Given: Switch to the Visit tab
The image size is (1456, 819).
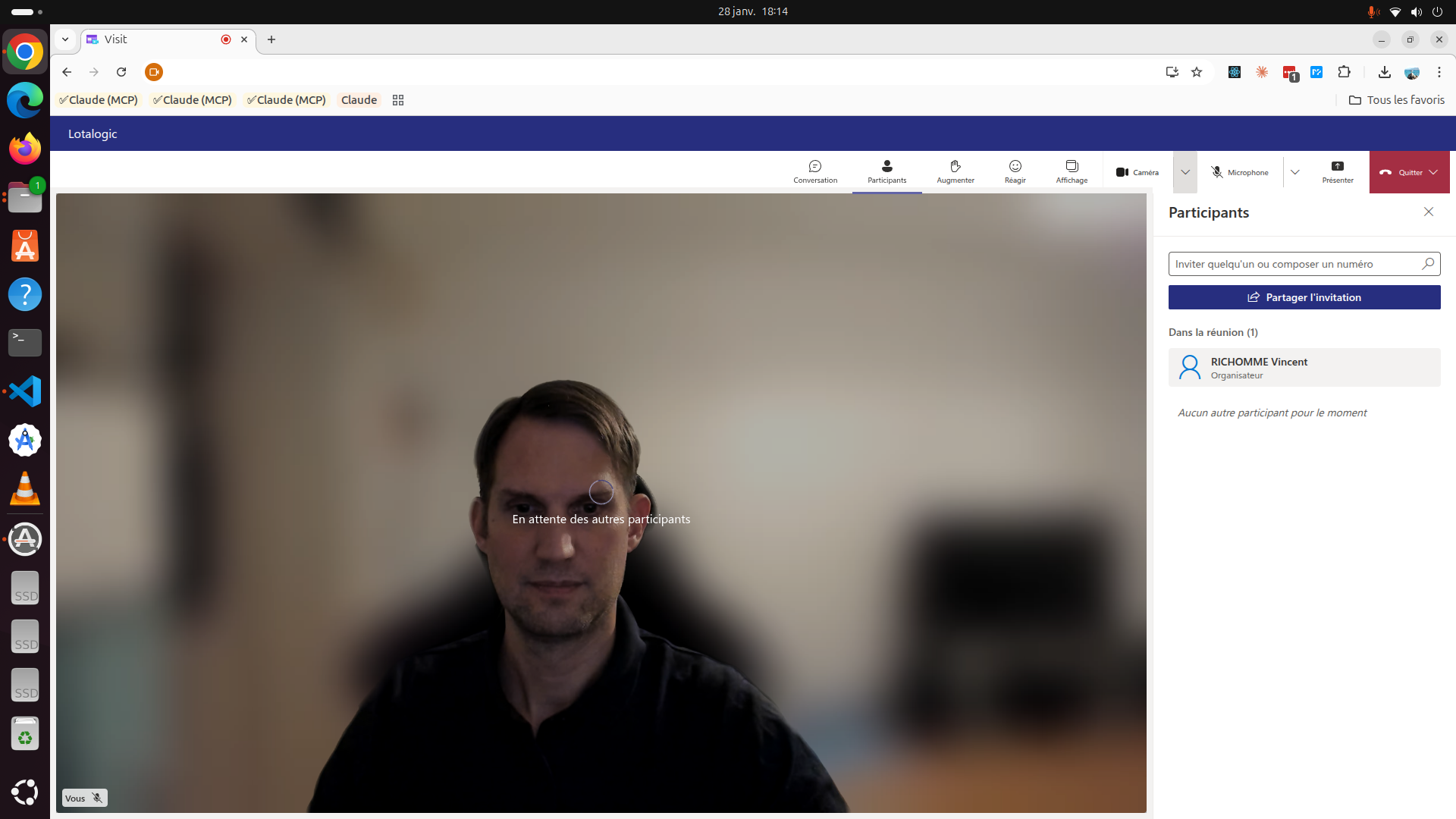Looking at the screenshot, I should coord(155,39).
